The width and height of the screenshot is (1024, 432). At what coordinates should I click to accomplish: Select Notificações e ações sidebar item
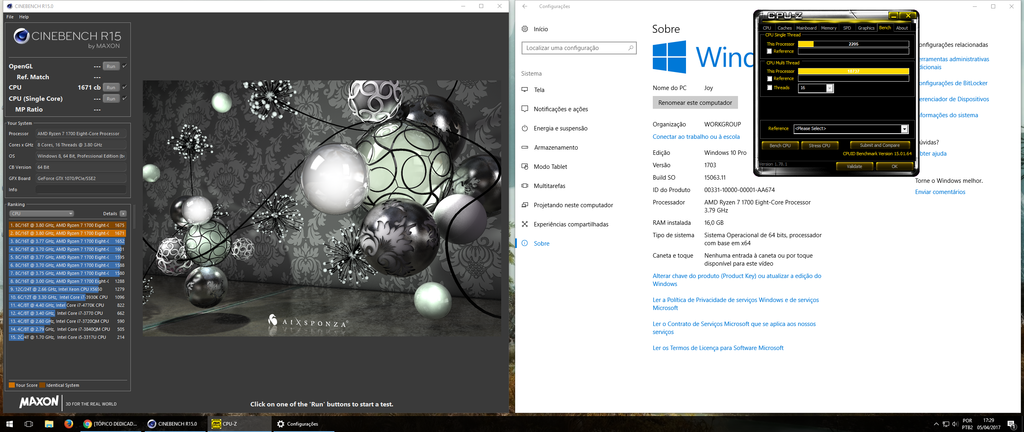pyautogui.click(x=560, y=109)
